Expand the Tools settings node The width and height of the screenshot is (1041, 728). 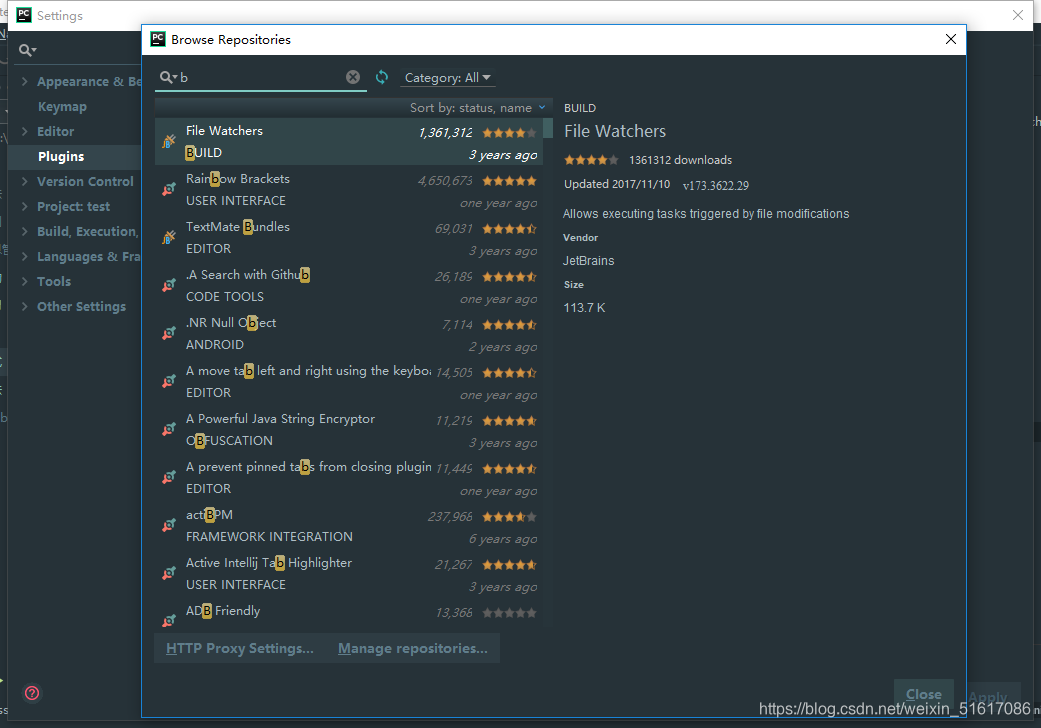(25, 281)
